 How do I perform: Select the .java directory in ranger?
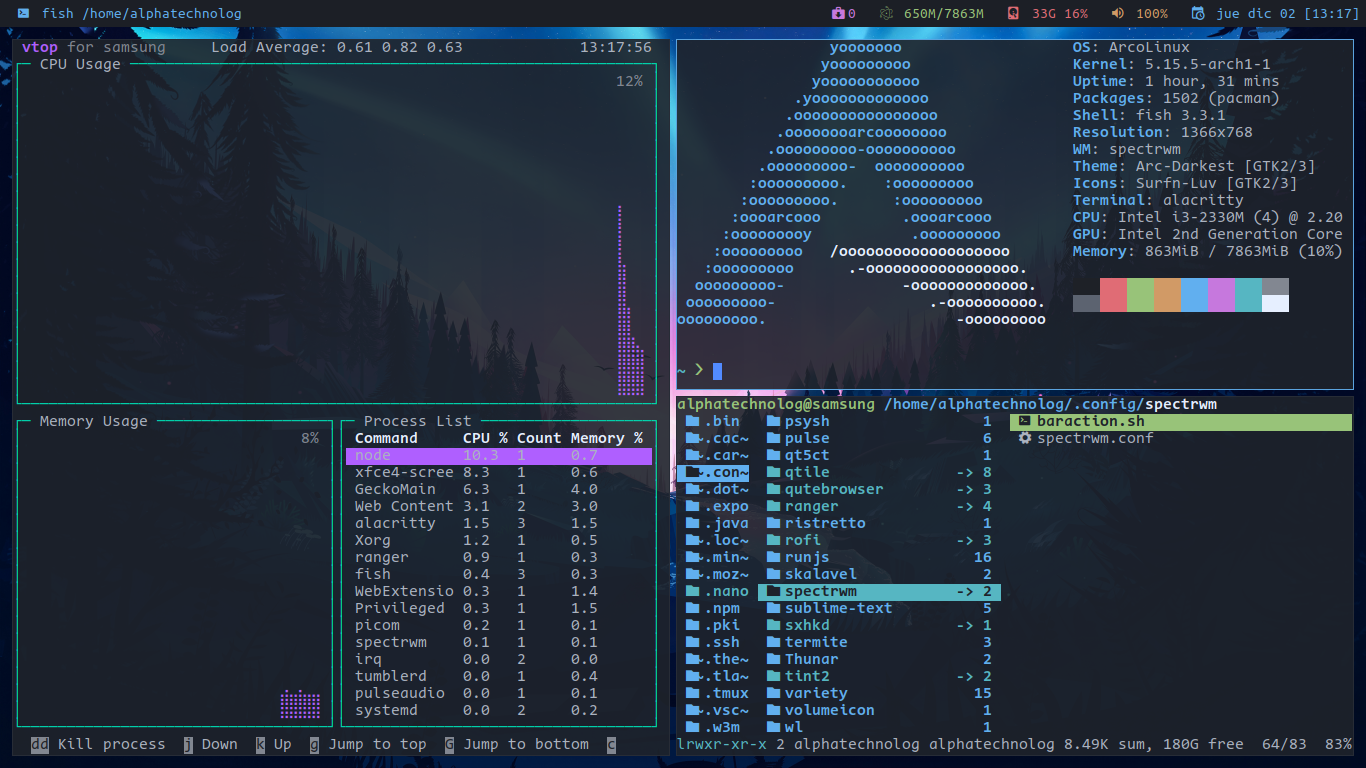(713, 524)
